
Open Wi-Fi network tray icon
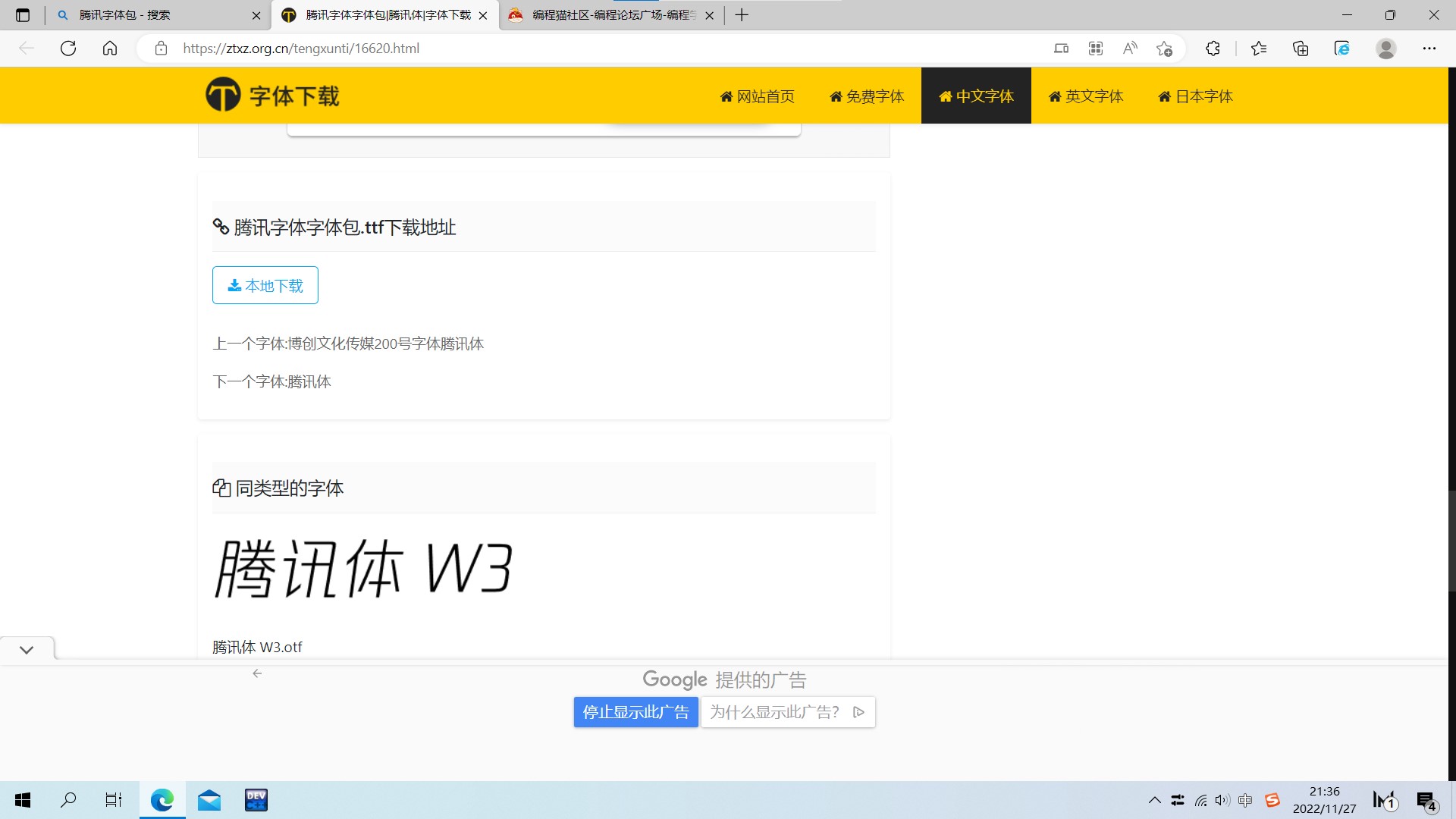point(1200,800)
